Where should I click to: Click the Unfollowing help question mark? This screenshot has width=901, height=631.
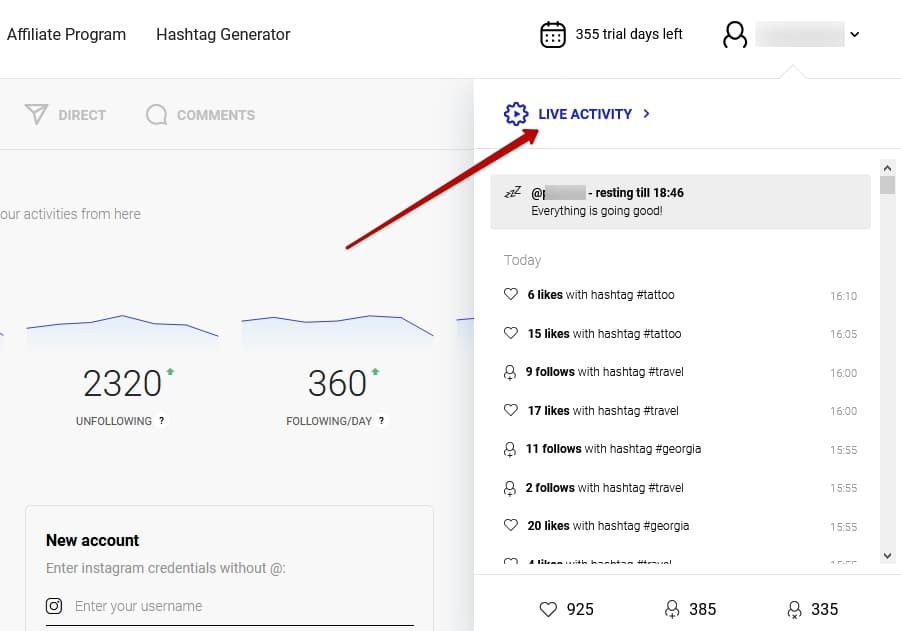click(161, 421)
